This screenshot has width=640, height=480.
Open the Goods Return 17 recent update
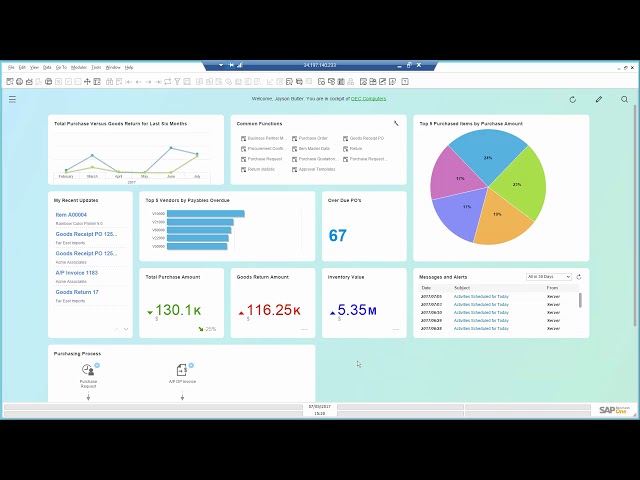coord(77,292)
